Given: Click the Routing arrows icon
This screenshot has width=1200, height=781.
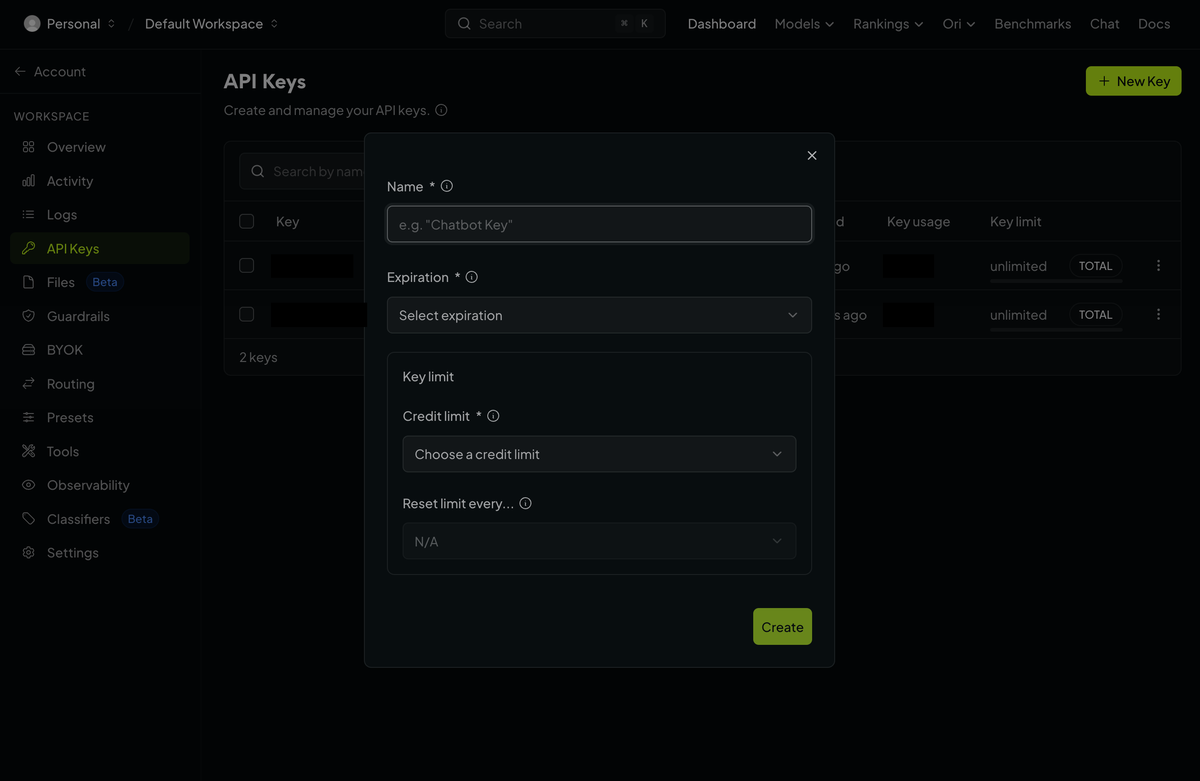Looking at the screenshot, I should 28,384.
